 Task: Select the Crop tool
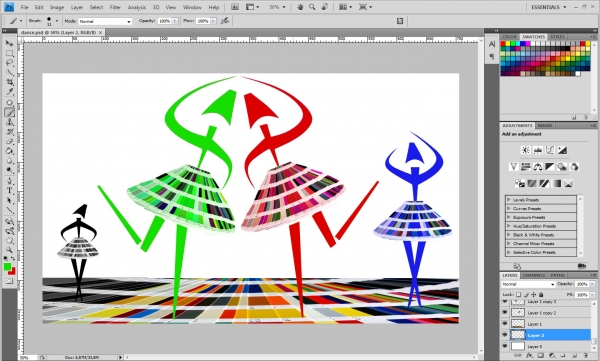(9, 82)
